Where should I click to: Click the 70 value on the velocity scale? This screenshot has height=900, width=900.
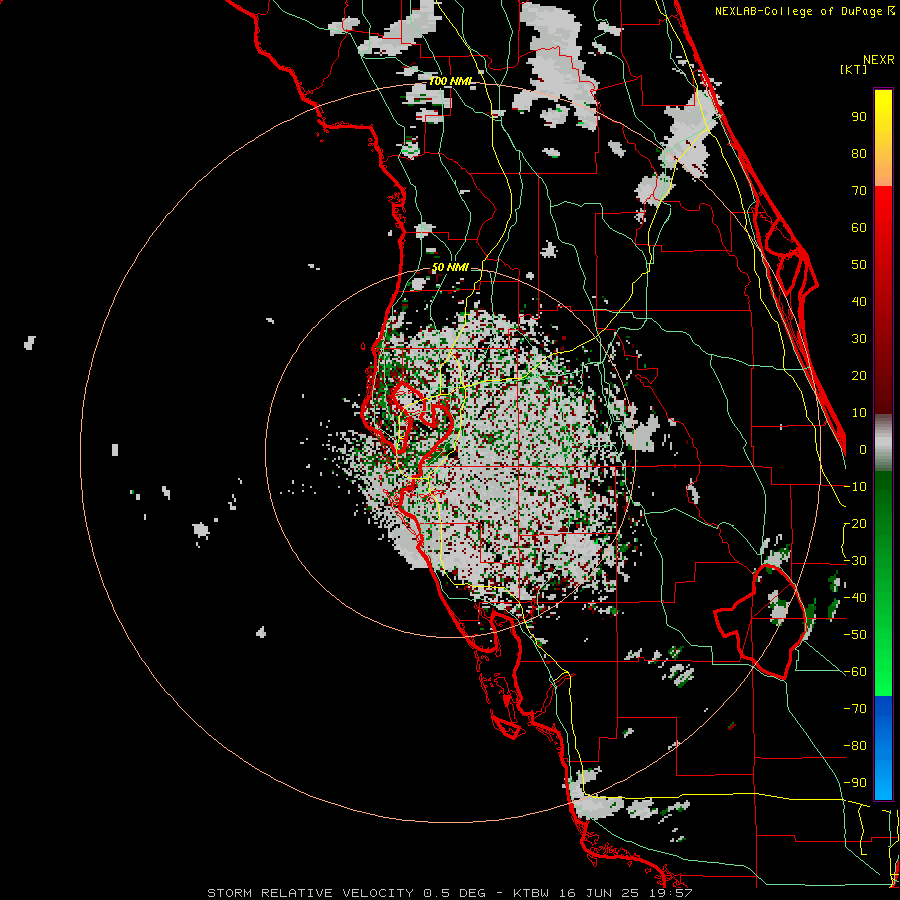point(859,191)
